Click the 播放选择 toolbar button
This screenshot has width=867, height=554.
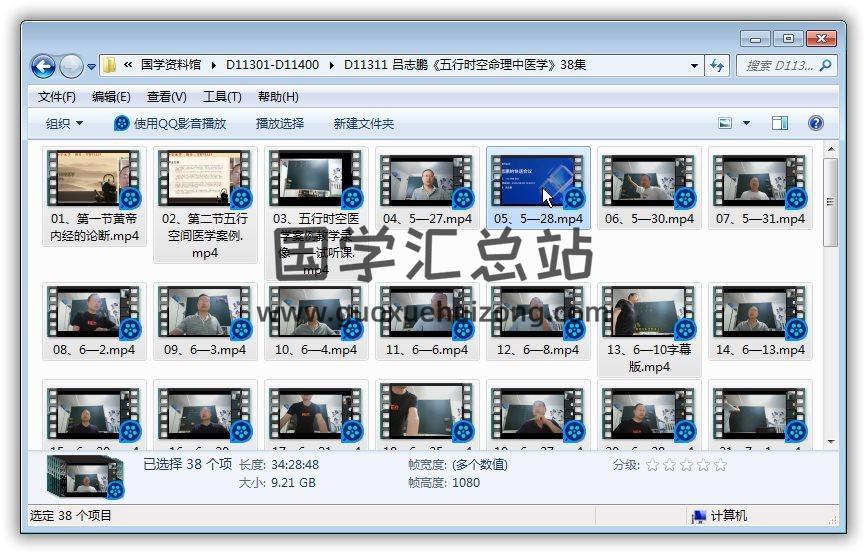[x=279, y=123]
